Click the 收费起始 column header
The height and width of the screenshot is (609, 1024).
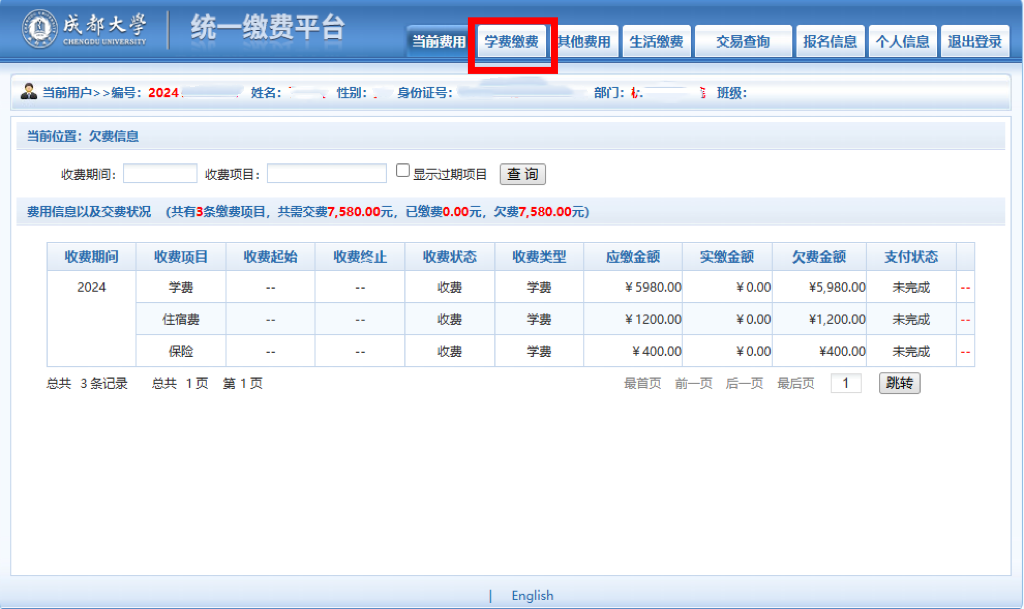click(270, 257)
